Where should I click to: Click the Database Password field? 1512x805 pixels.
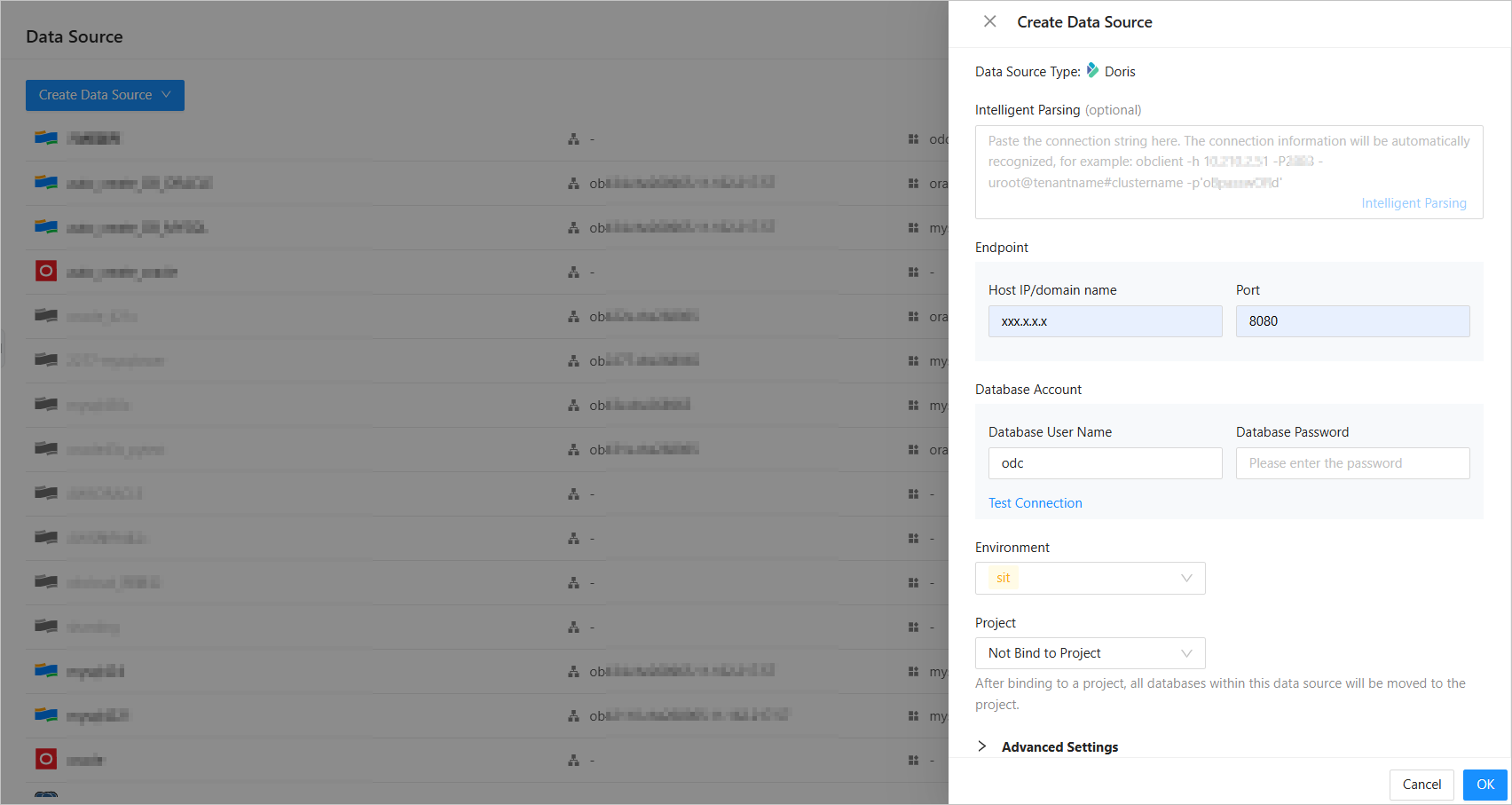[x=1352, y=463]
